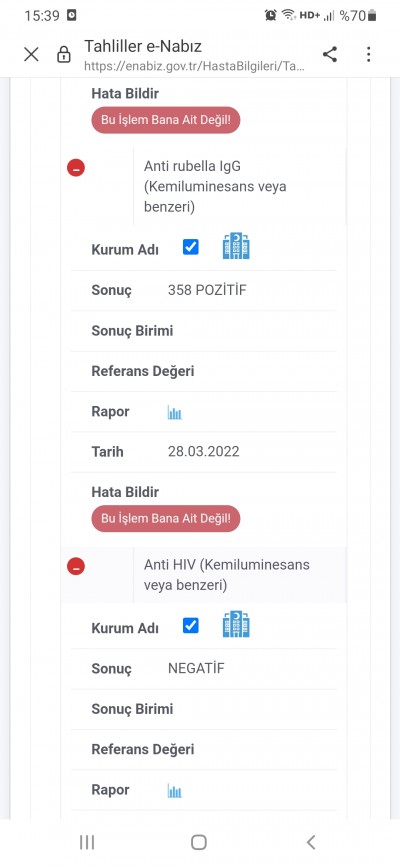Image resolution: width=400 pixels, height=866 pixels.
Task: Collapse the Anti HIV result row
Action: [x=76, y=566]
